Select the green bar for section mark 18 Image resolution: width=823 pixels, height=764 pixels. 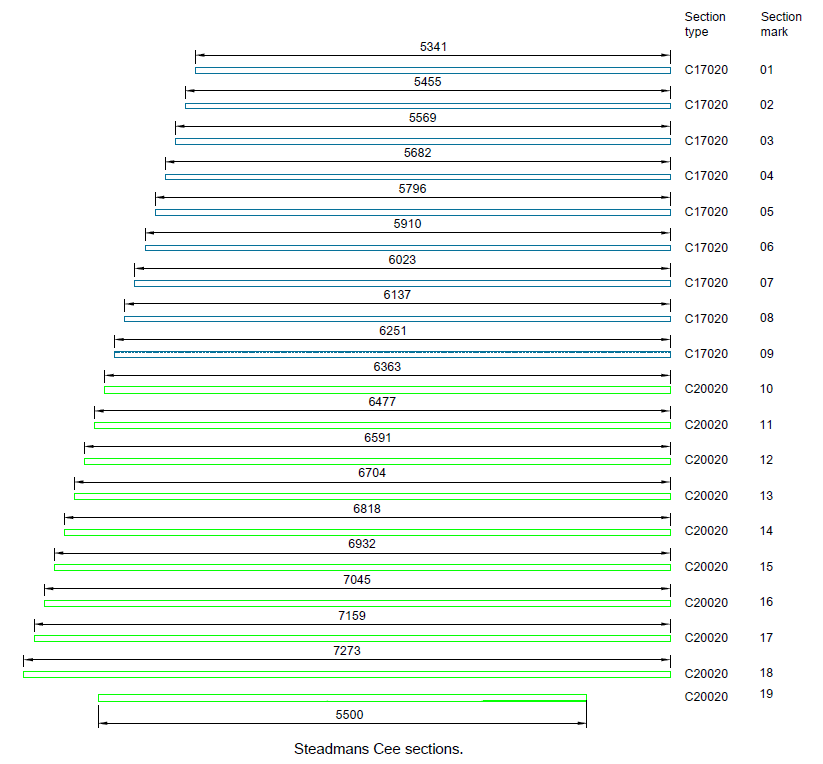(x=347, y=674)
